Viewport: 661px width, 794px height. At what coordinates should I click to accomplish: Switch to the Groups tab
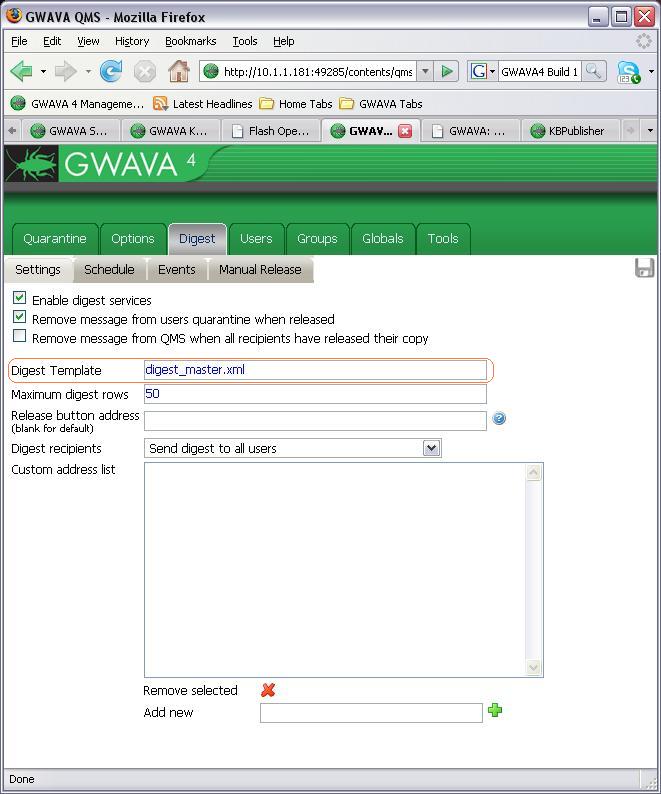click(x=318, y=239)
